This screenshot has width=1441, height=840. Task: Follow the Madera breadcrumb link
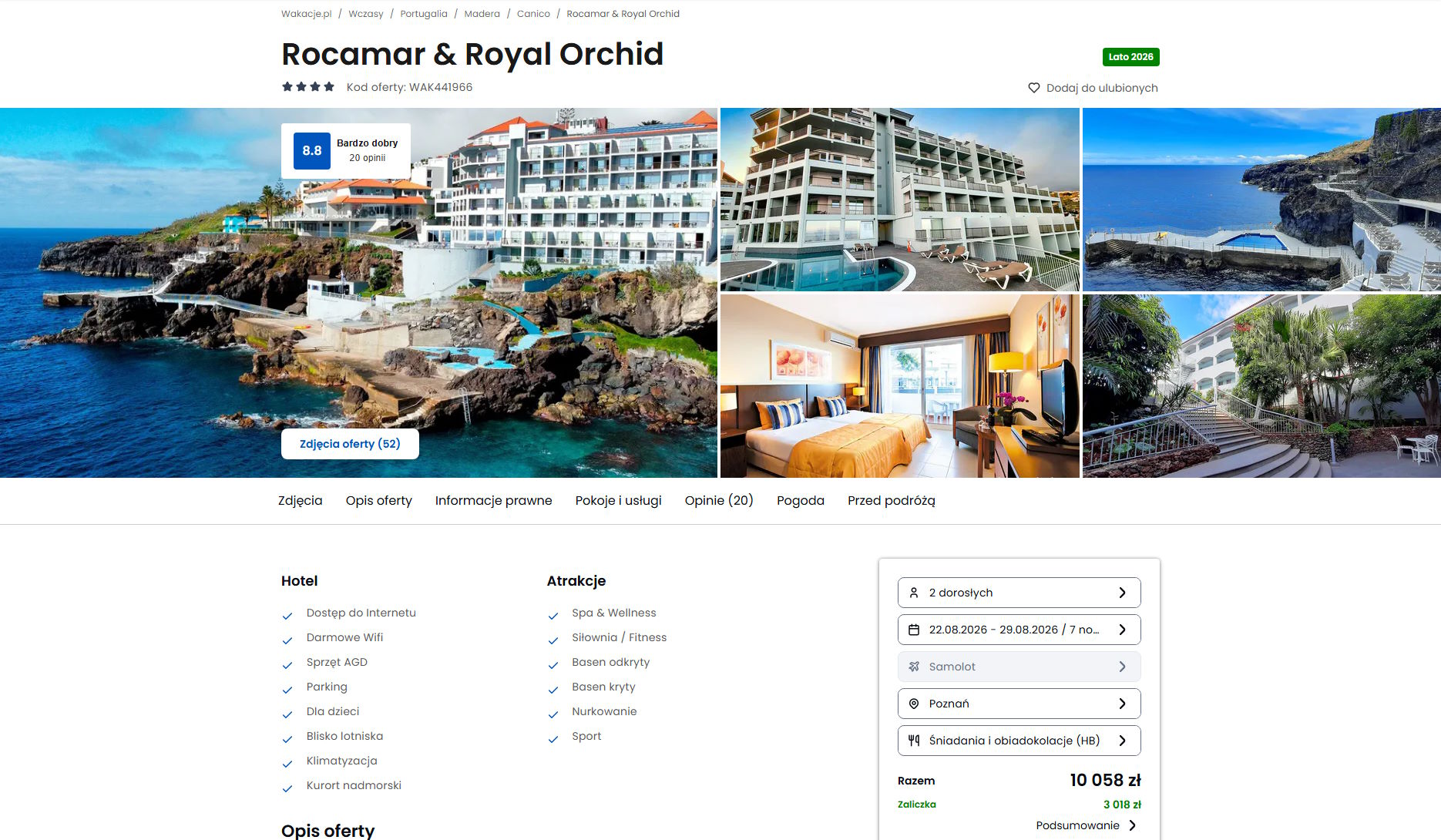(x=482, y=14)
